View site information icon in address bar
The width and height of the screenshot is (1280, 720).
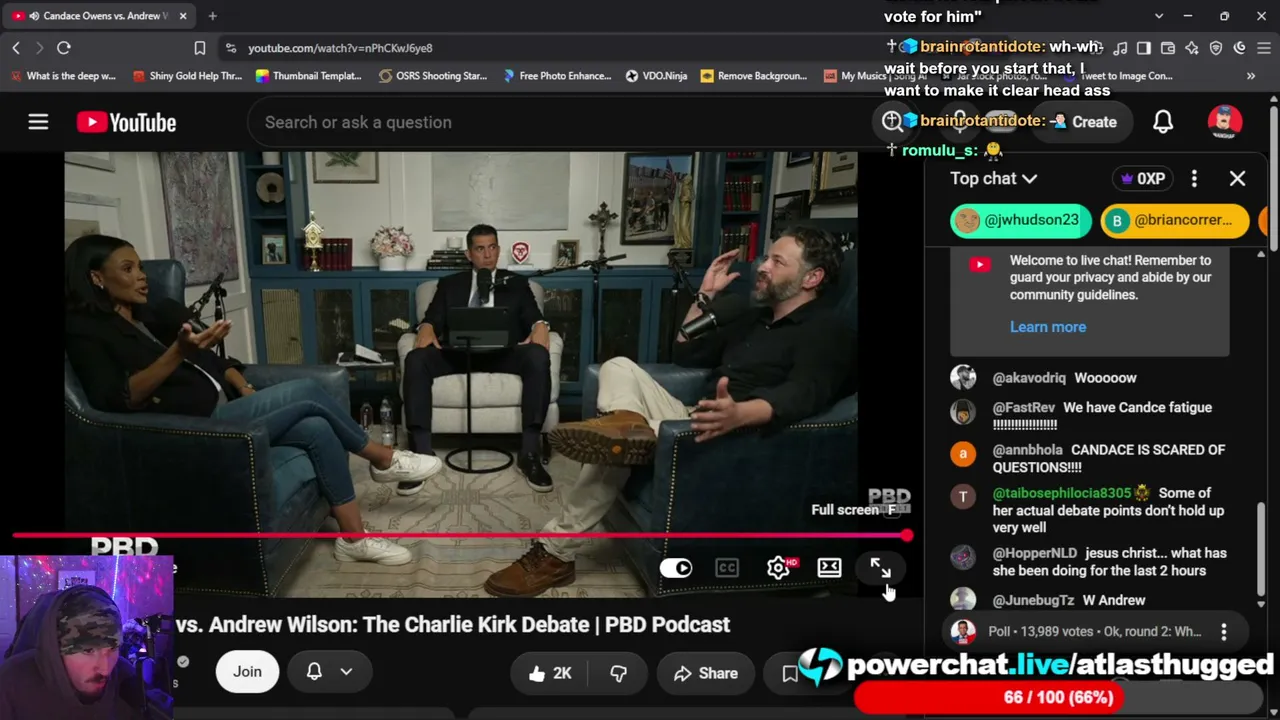(x=230, y=48)
